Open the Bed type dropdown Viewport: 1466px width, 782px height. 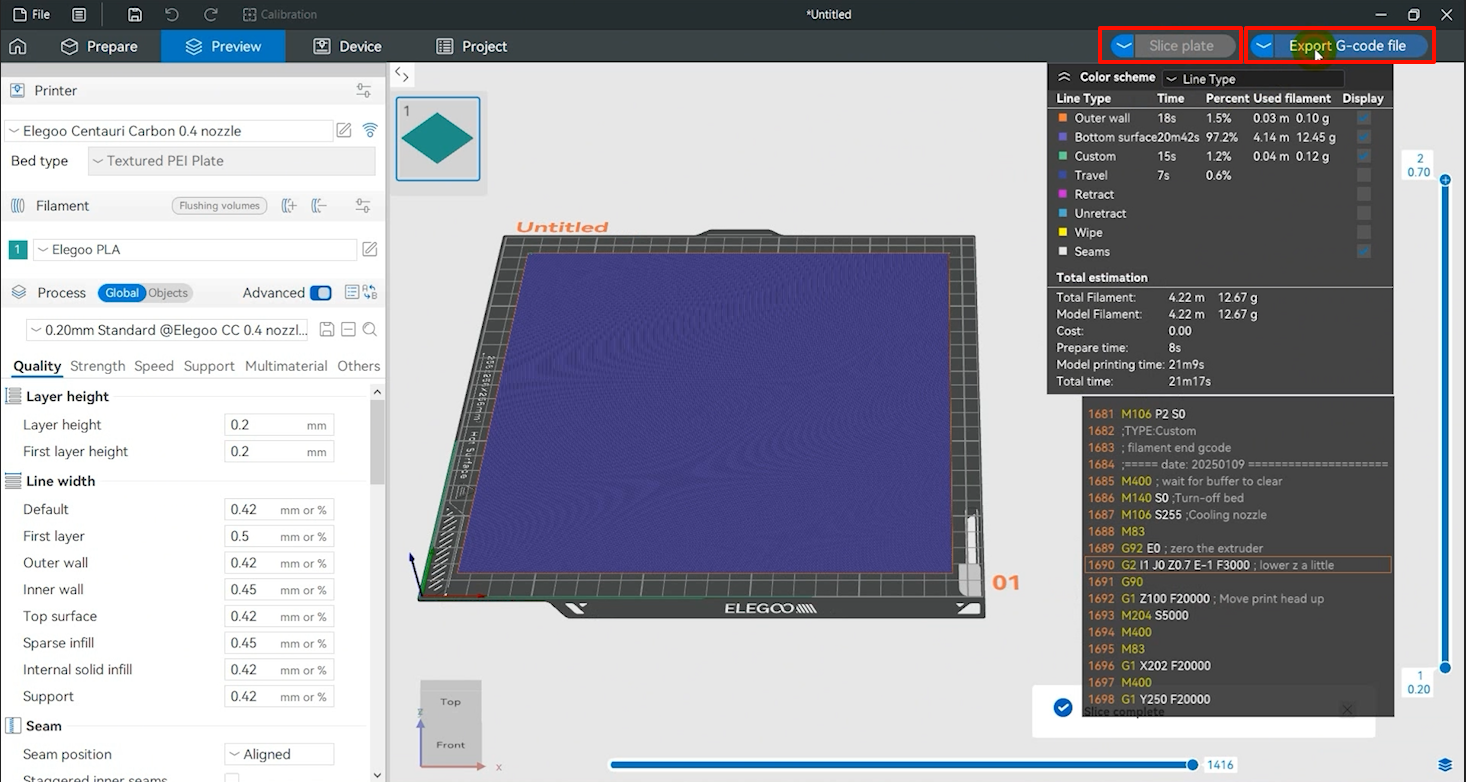pos(230,161)
